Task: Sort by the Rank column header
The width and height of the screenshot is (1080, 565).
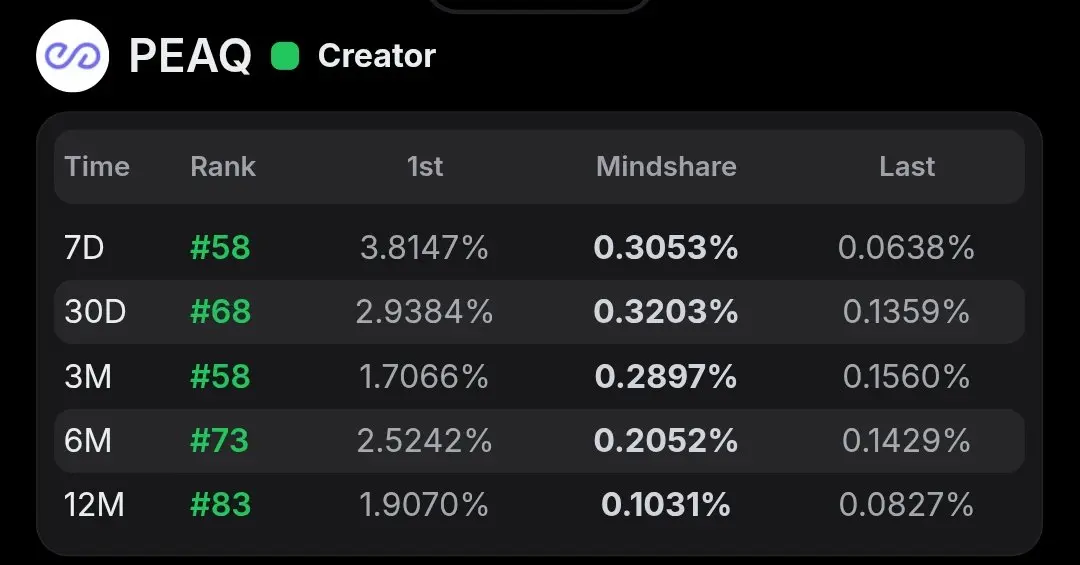Action: (222, 167)
